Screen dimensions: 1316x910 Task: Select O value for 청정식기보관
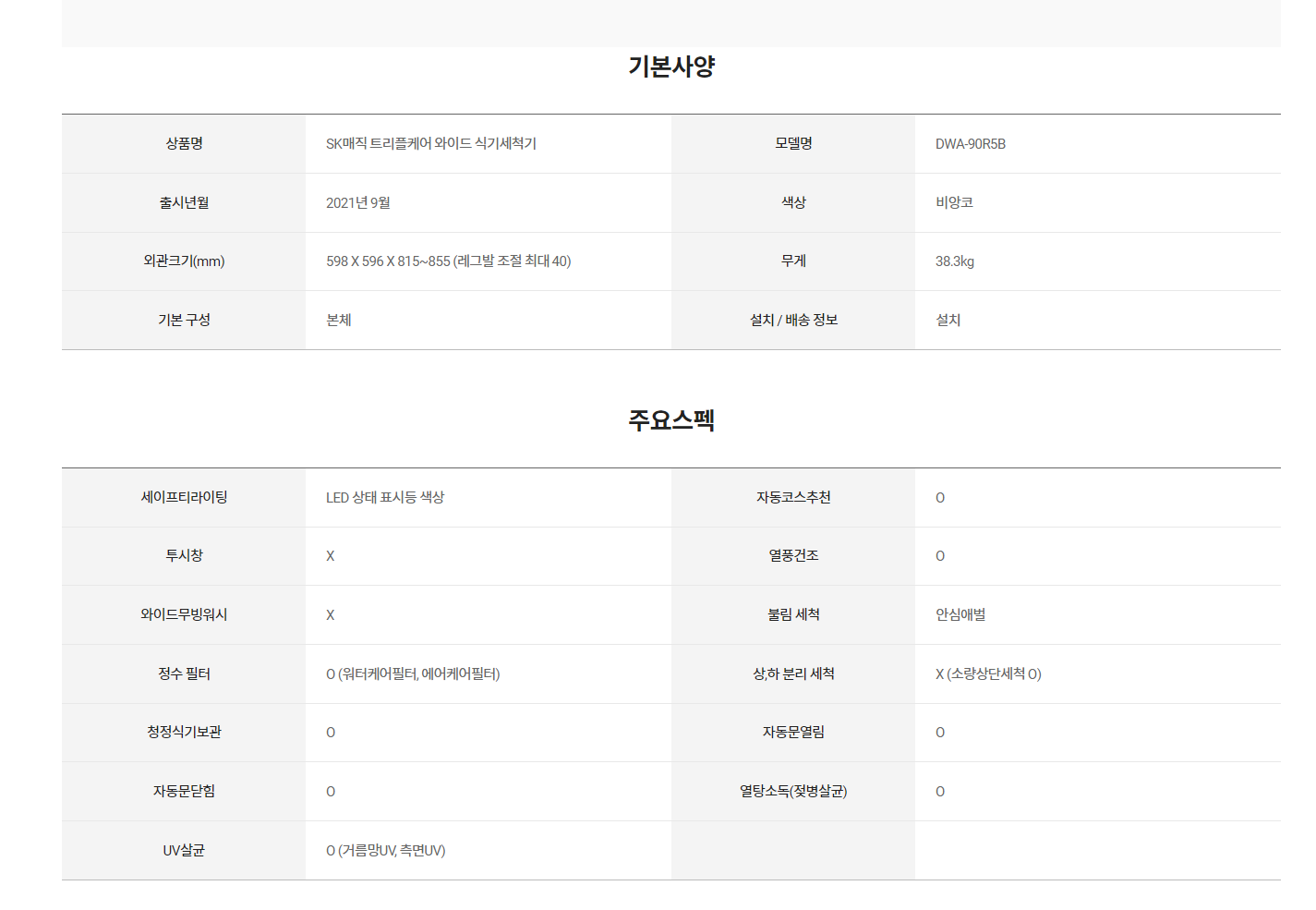click(x=331, y=733)
